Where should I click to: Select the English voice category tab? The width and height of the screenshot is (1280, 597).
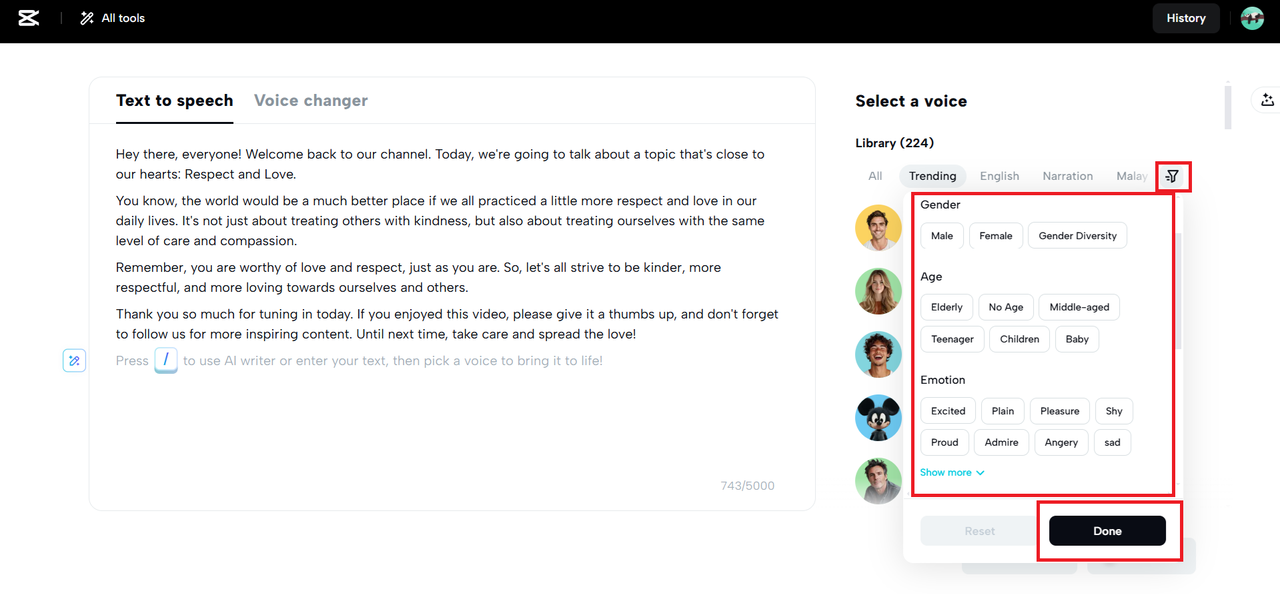(999, 176)
